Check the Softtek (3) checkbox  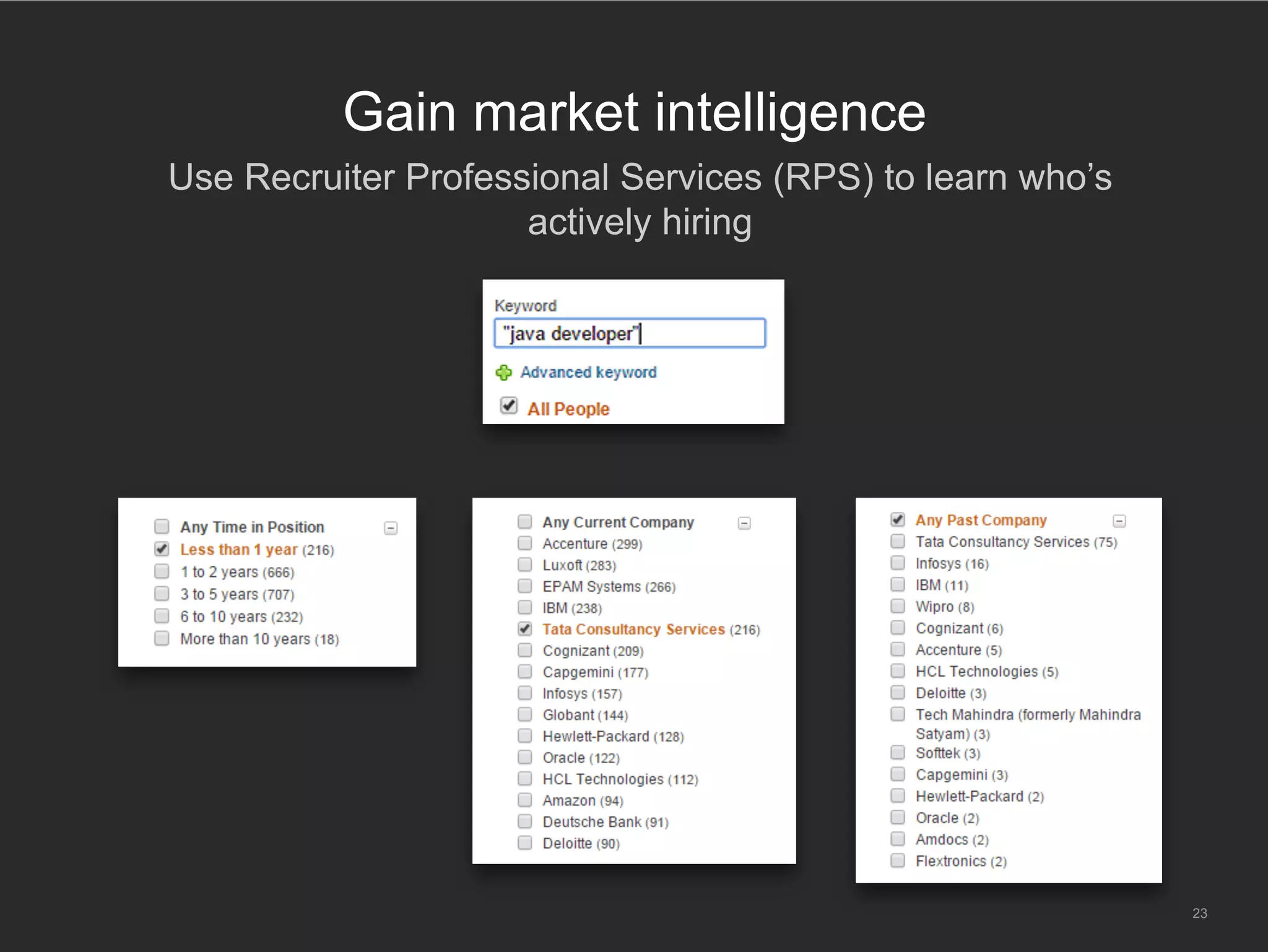(898, 752)
